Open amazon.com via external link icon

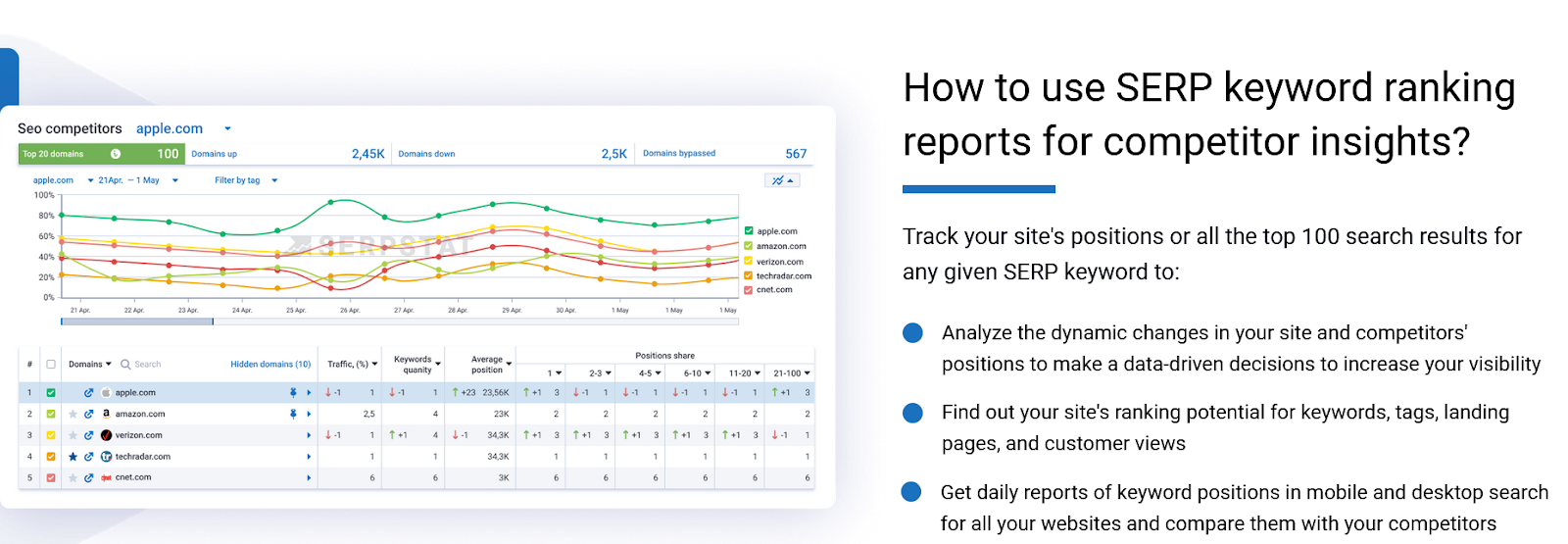point(88,415)
